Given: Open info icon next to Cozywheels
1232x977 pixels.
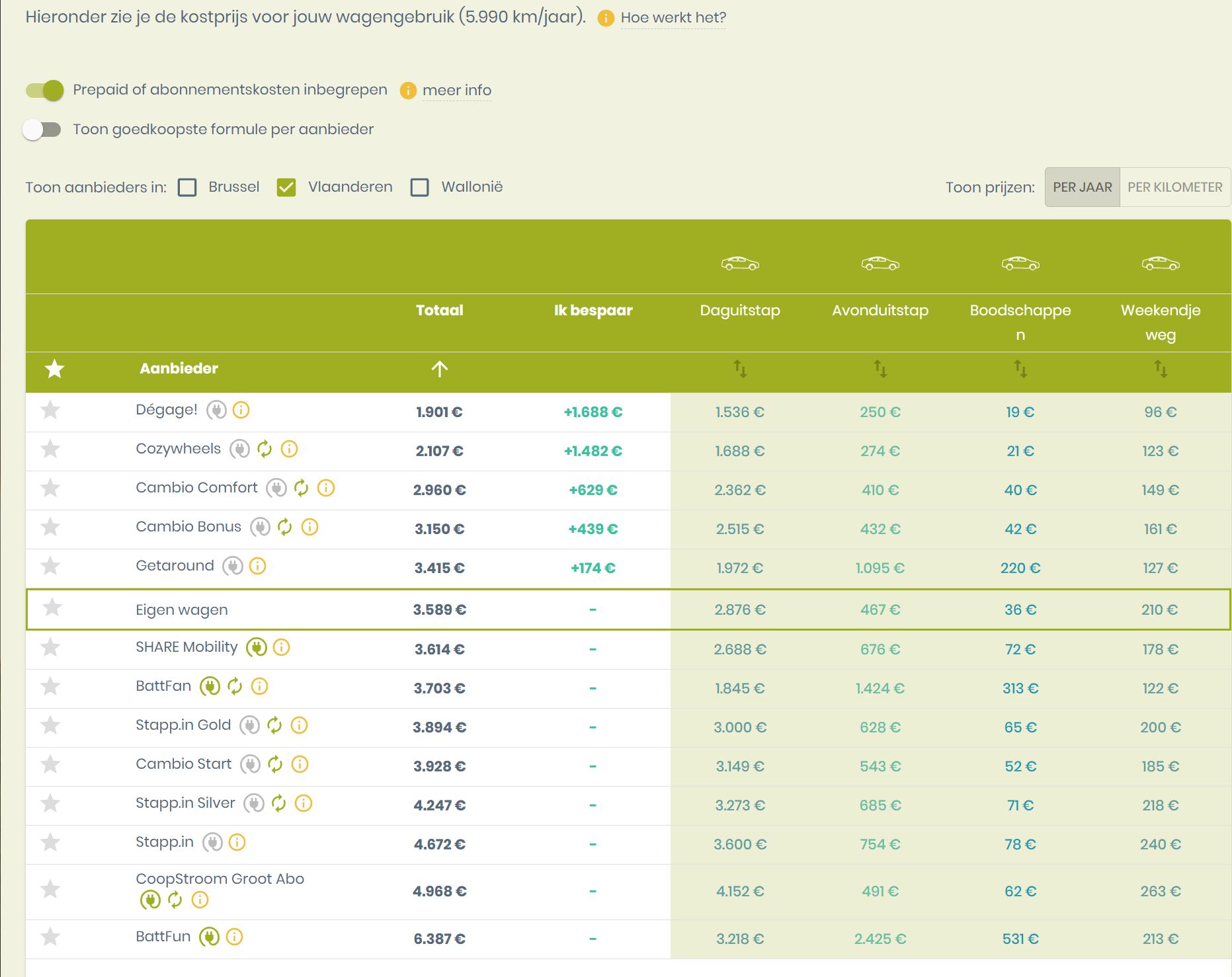Looking at the screenshot, I should tap(289, 449).
